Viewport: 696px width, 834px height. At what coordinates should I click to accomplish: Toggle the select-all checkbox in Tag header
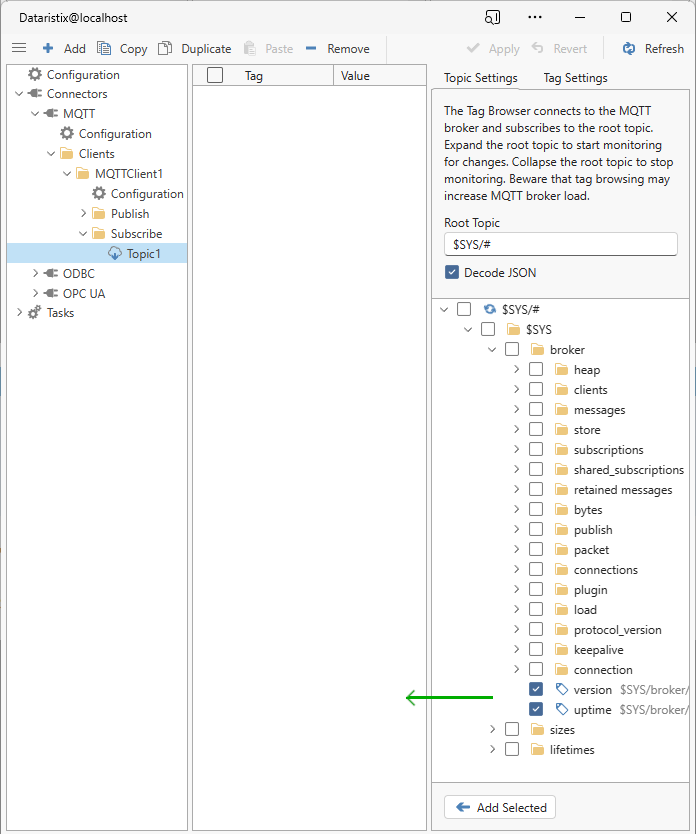[x=215, y=76]
